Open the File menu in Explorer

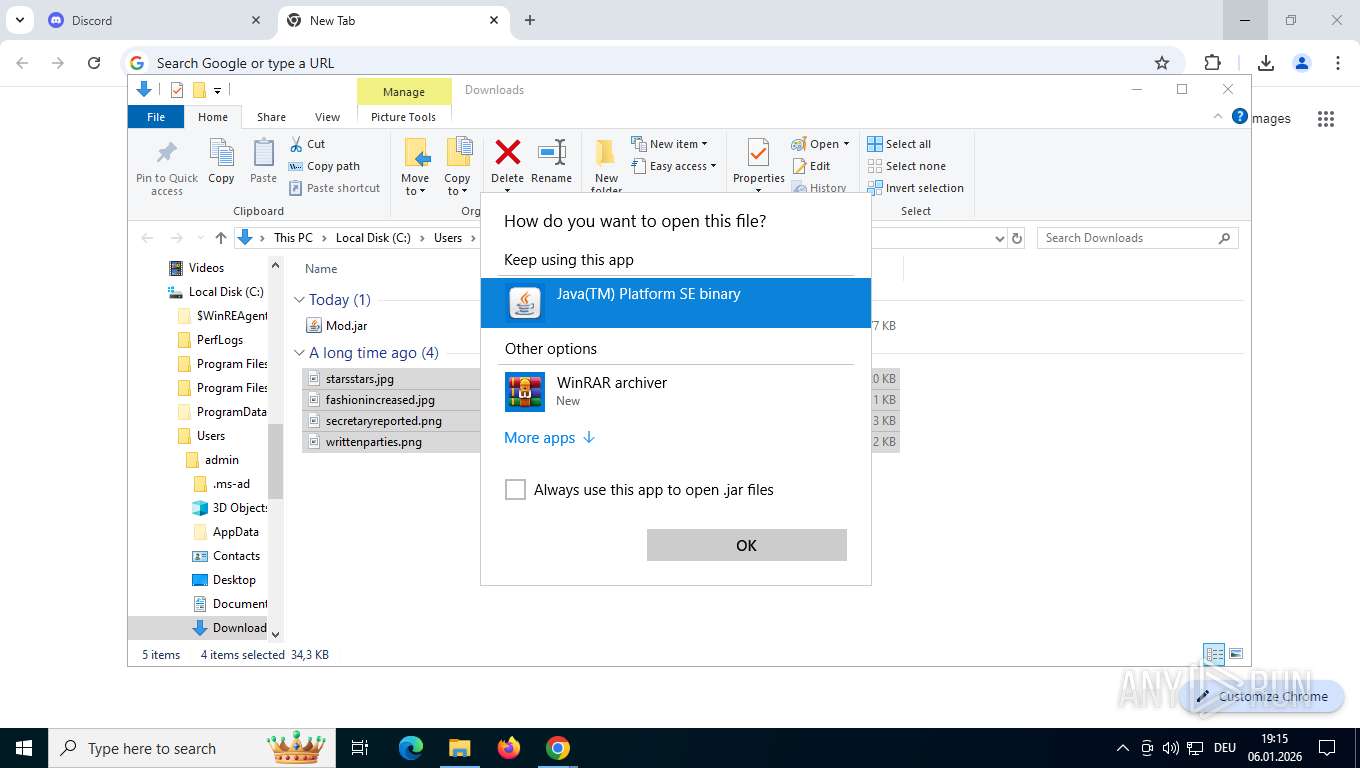[x=156, y=117]
